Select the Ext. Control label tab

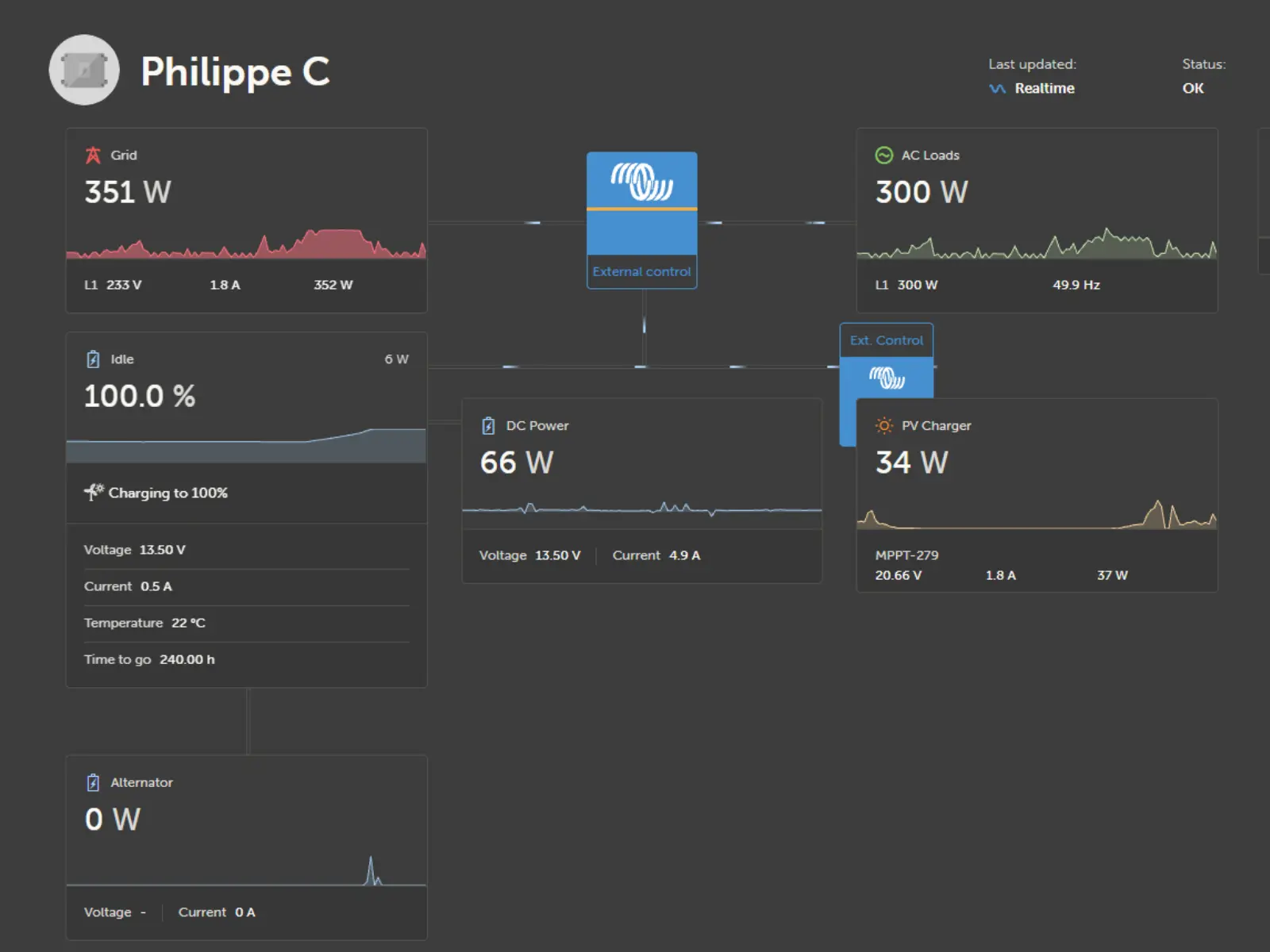pos(887,340)
